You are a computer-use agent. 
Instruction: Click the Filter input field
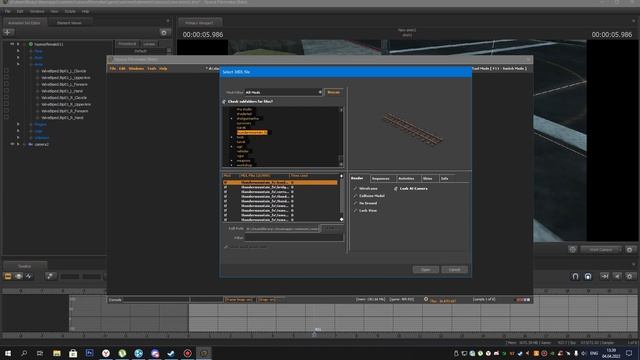(x=294, y=237)
